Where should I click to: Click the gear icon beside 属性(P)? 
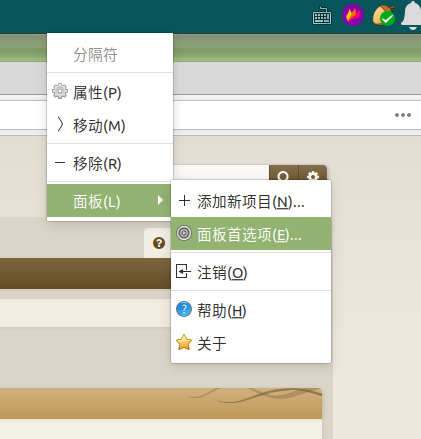coord(60,91)
